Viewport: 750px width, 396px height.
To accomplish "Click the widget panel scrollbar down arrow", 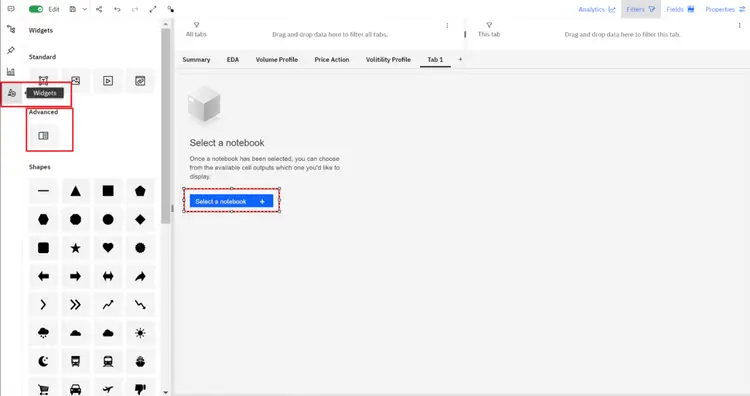I will [x=165, y=392].
